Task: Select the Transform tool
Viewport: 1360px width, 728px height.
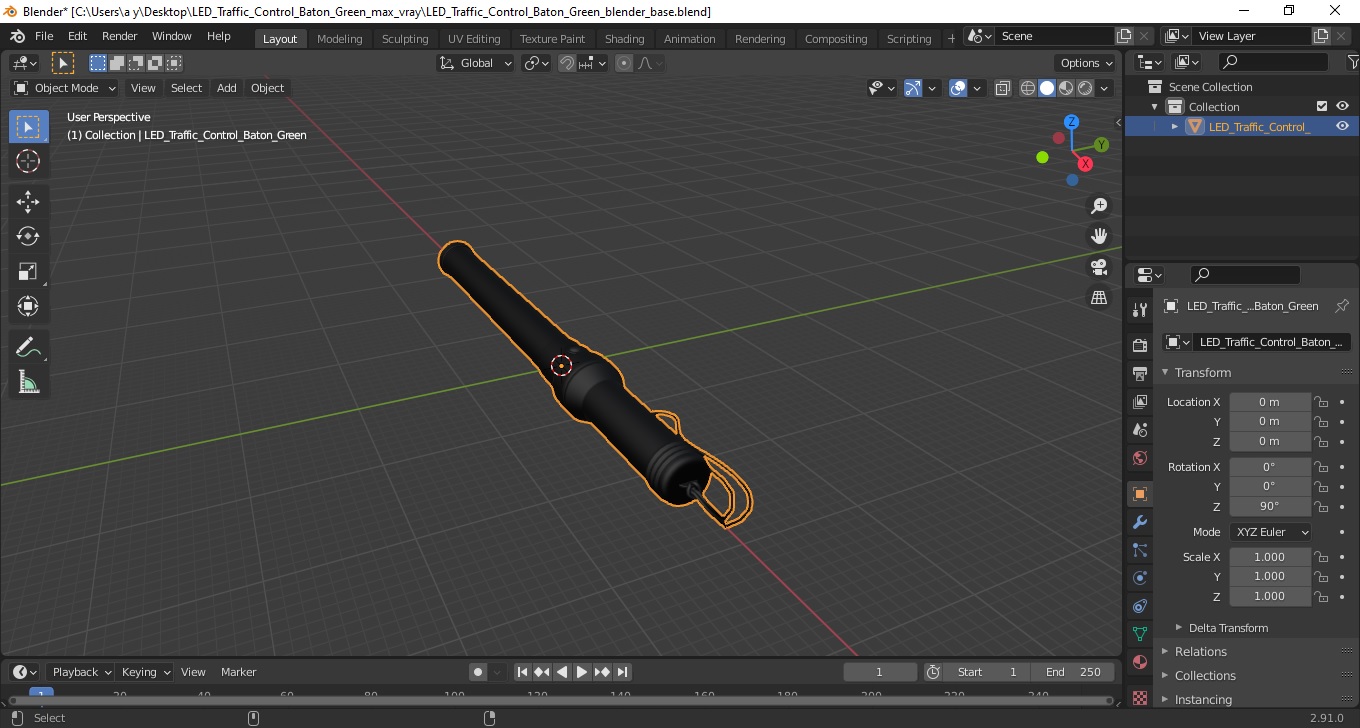Action: pyautogui.click(x=28, y=306)
